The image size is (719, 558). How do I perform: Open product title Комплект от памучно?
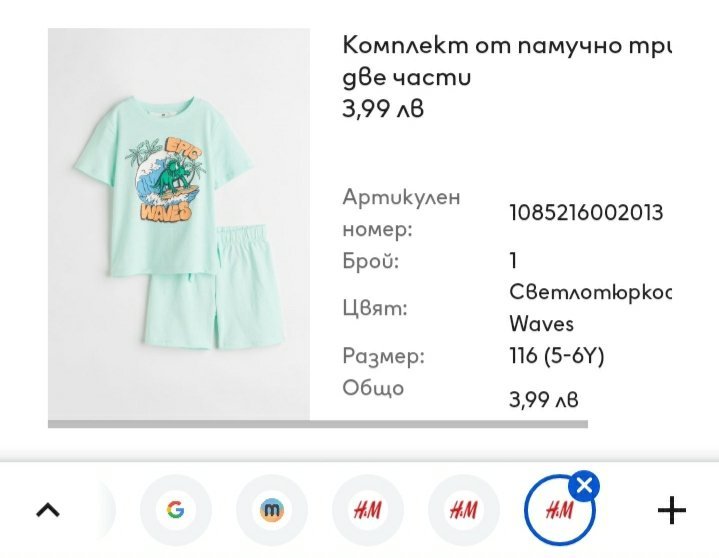tap(507, 61)
